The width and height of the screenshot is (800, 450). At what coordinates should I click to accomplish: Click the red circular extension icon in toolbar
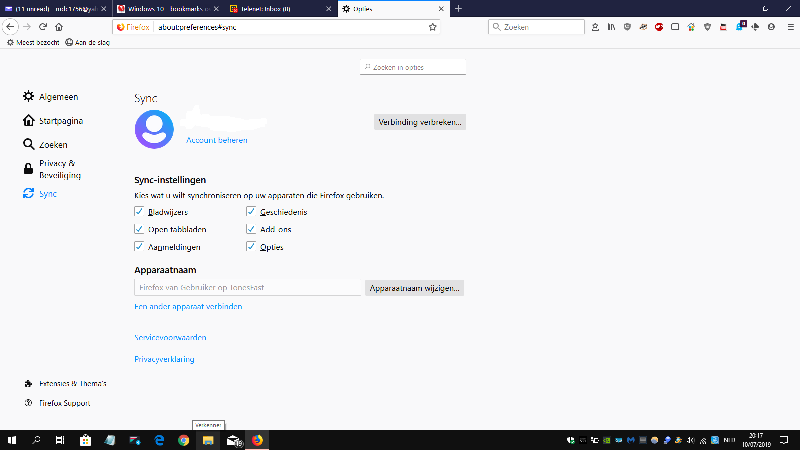click(659, 27)
